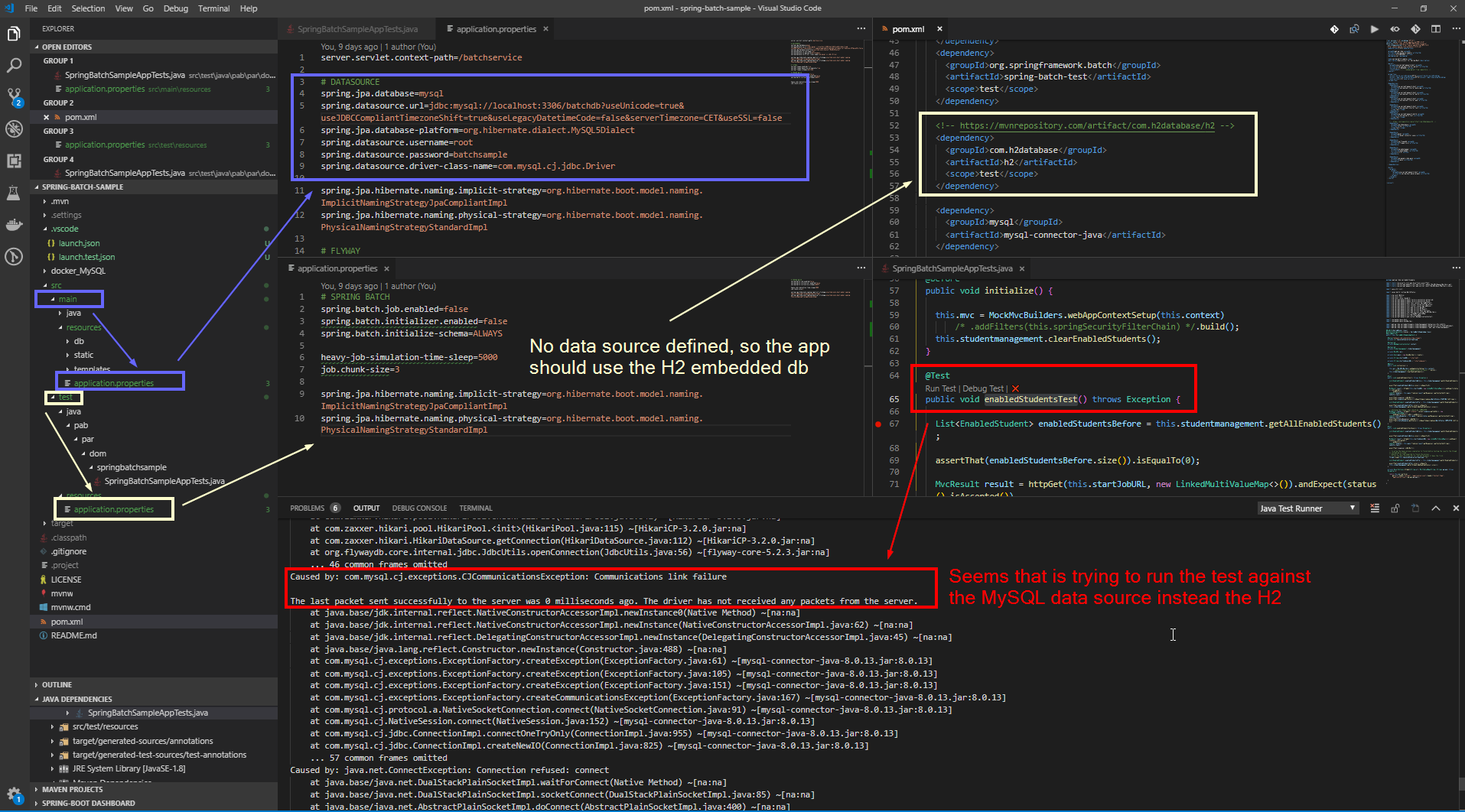Split the editor using the split icon
1465x812 pixels.
pos(1434,28)
